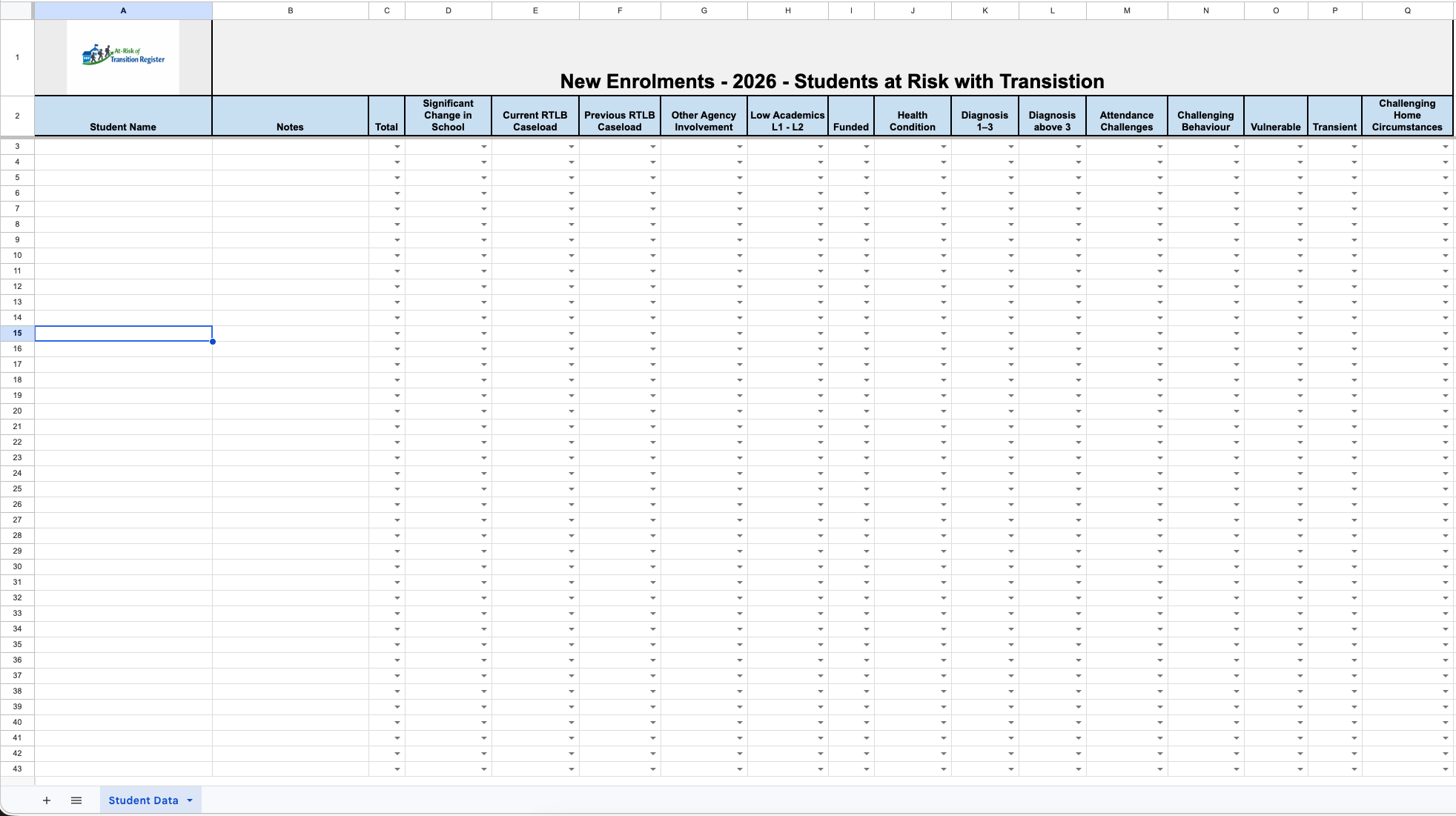Open Vulnerable dropdown in row 10

[x=1300, y=256]
